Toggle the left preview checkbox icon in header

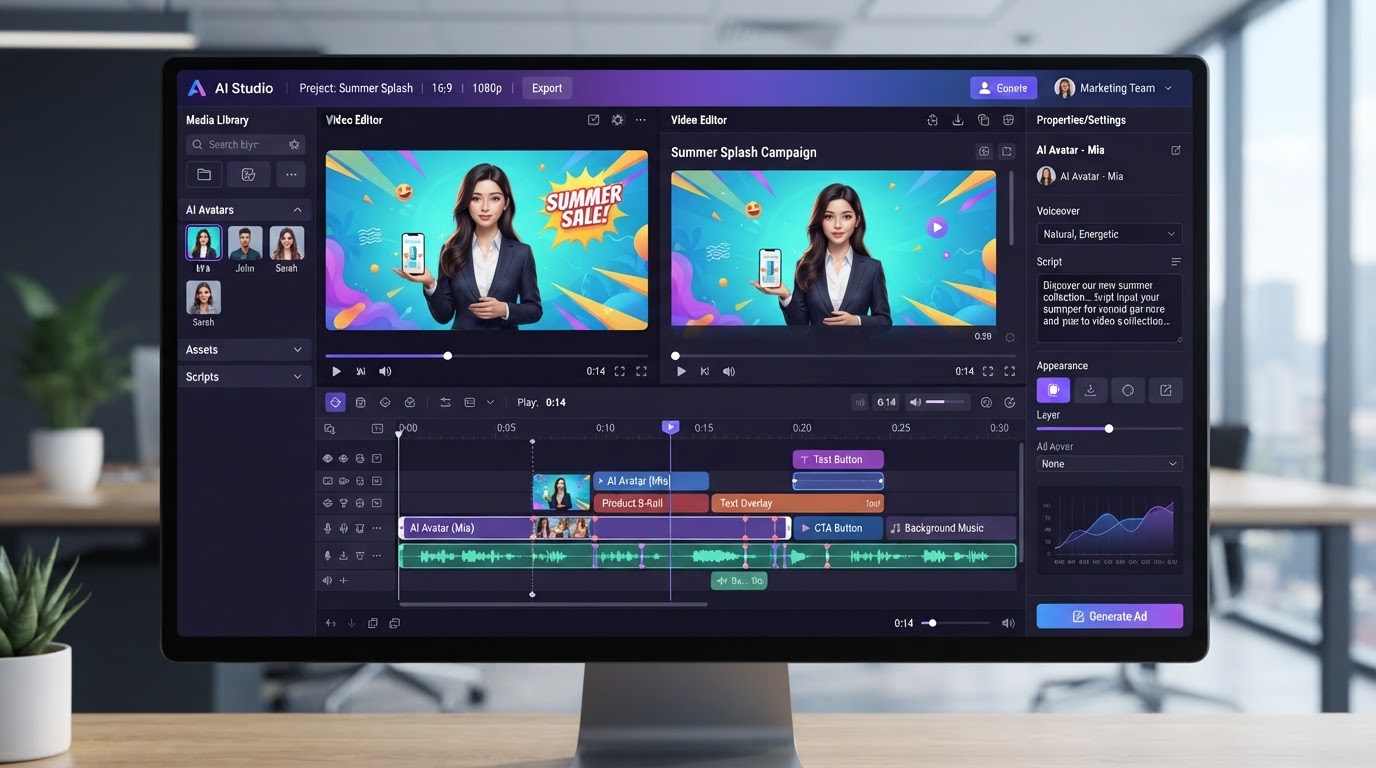[x=593, y=120]
